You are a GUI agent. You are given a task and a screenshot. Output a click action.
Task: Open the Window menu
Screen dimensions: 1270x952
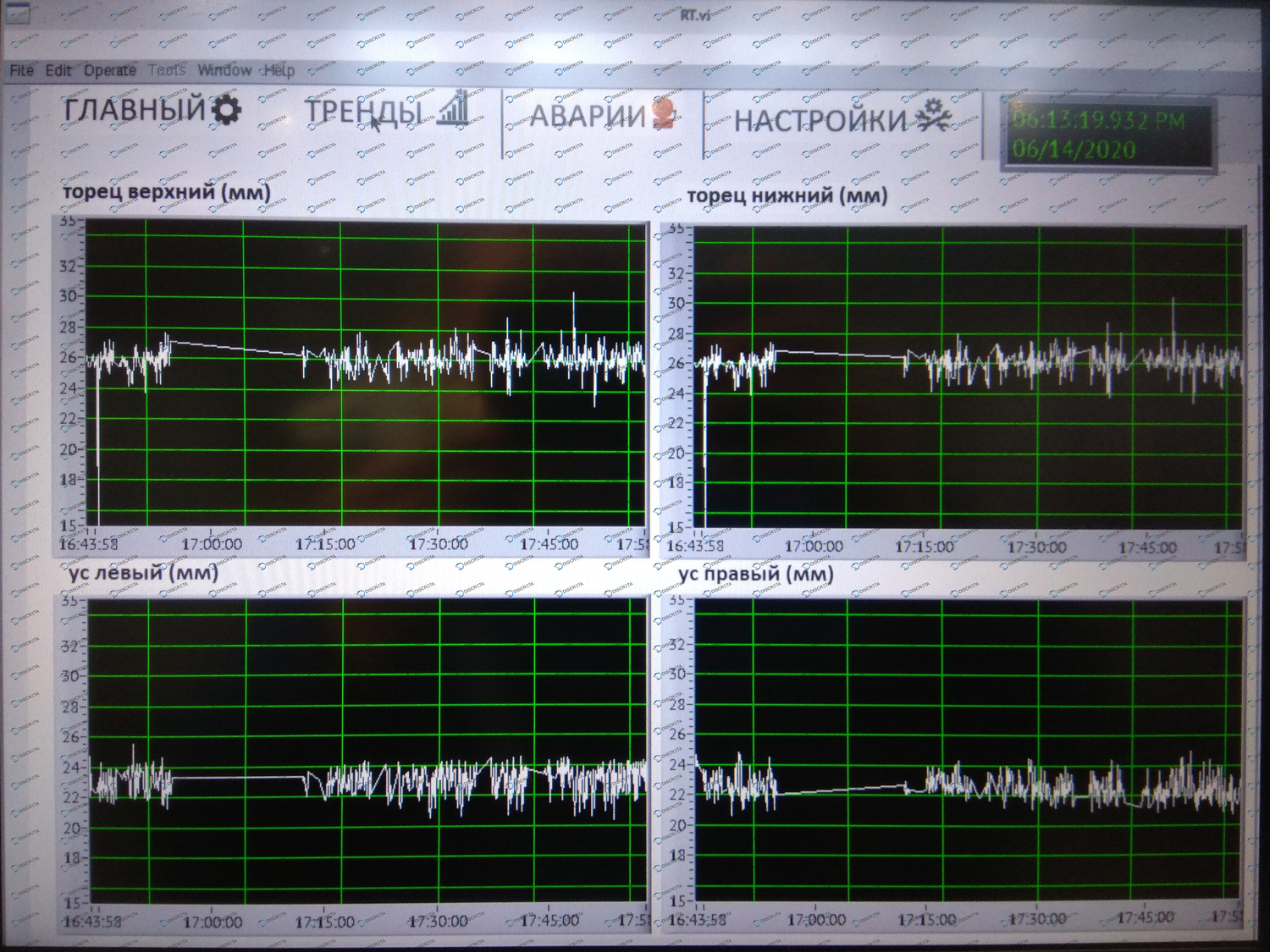pyautogui.click(x=224, y=70)
